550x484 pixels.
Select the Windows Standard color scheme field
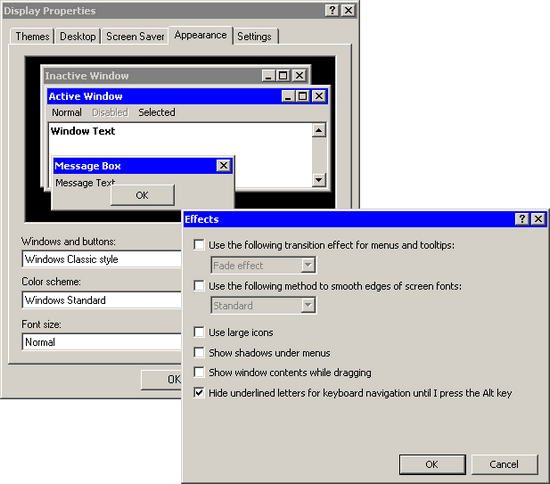(102, 300)
